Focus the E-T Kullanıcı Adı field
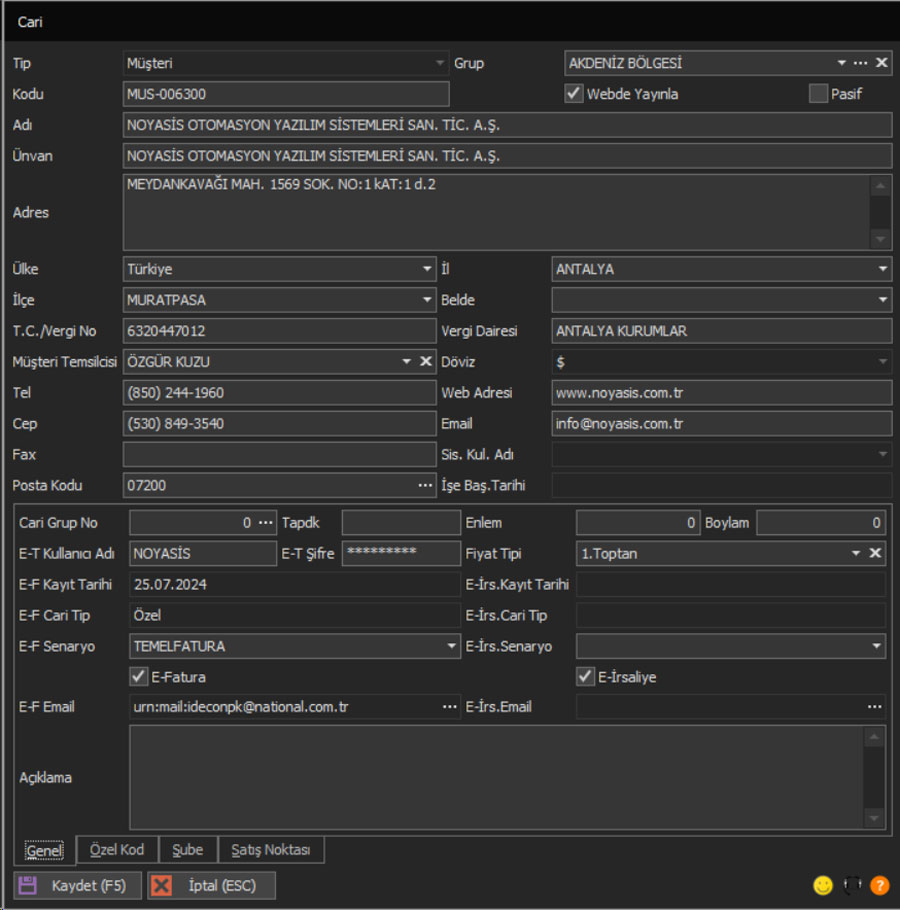900x910 pixels. pyautogui.click(x=203, y=554)
